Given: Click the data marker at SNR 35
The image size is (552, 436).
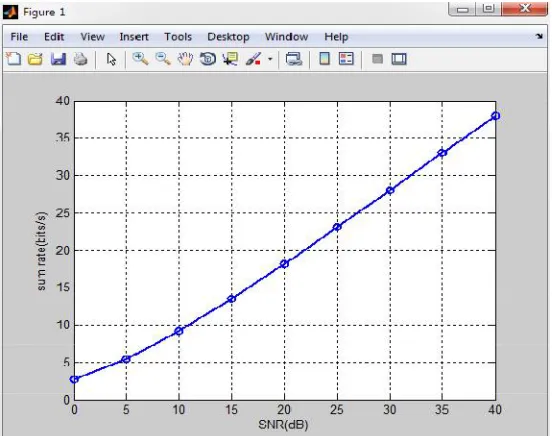Looking at the screenshot, I should pos(443,153).
